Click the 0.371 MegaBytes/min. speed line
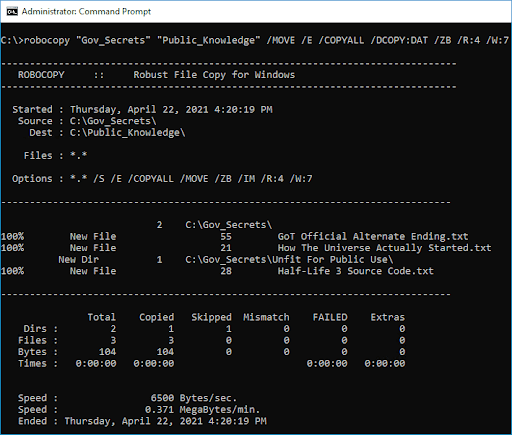 [202, 409]
